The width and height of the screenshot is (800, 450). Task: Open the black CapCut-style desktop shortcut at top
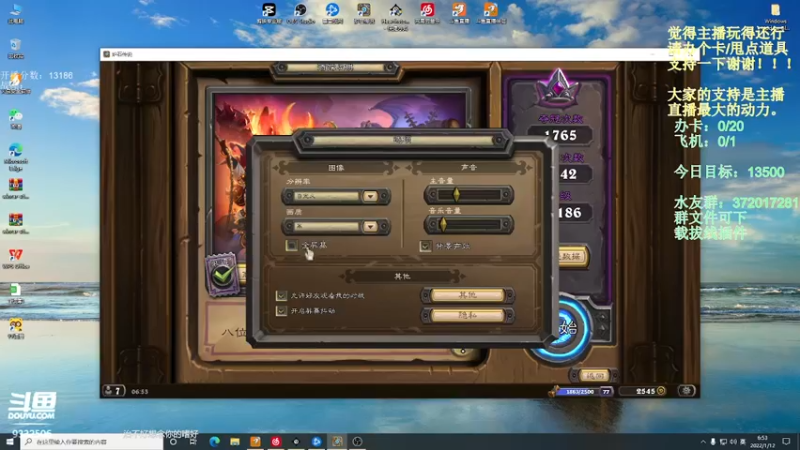[269, 13]
